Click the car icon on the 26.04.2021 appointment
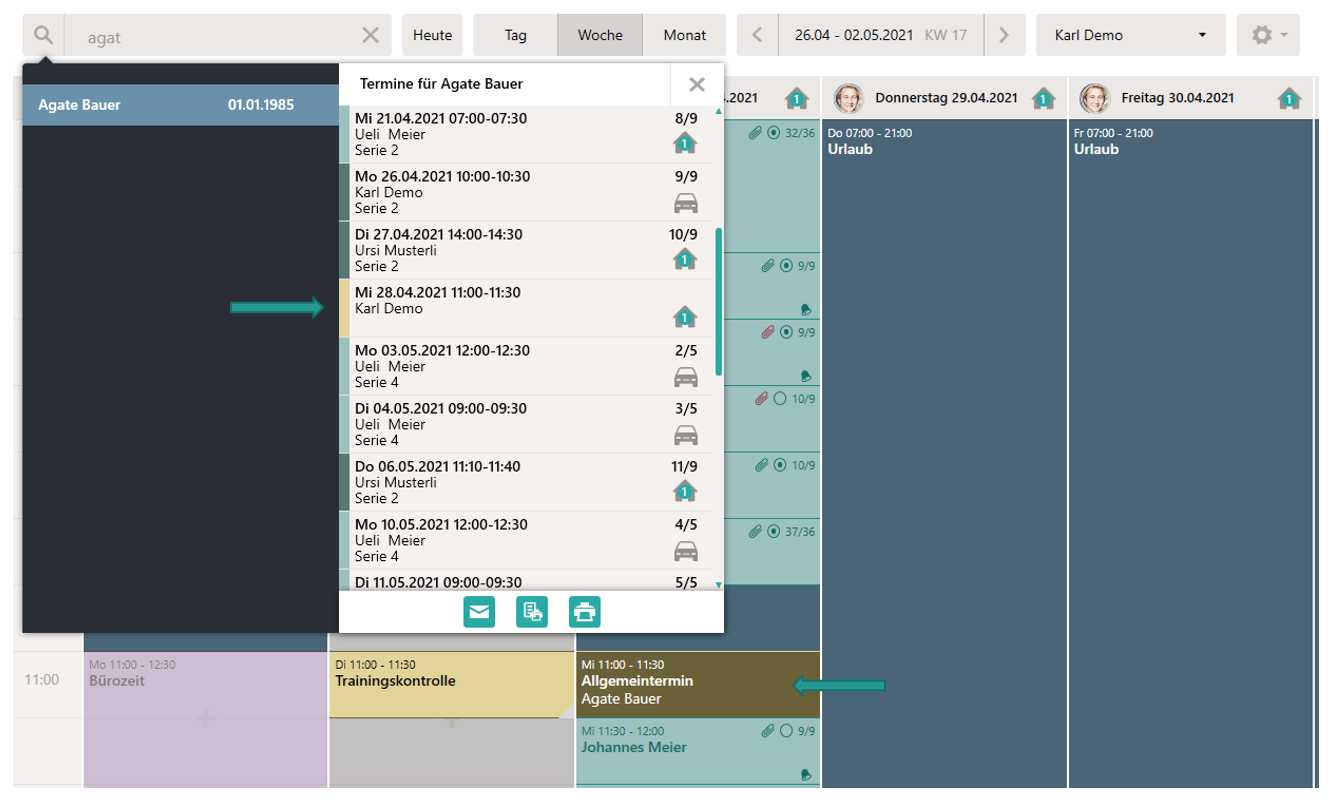 685,203
